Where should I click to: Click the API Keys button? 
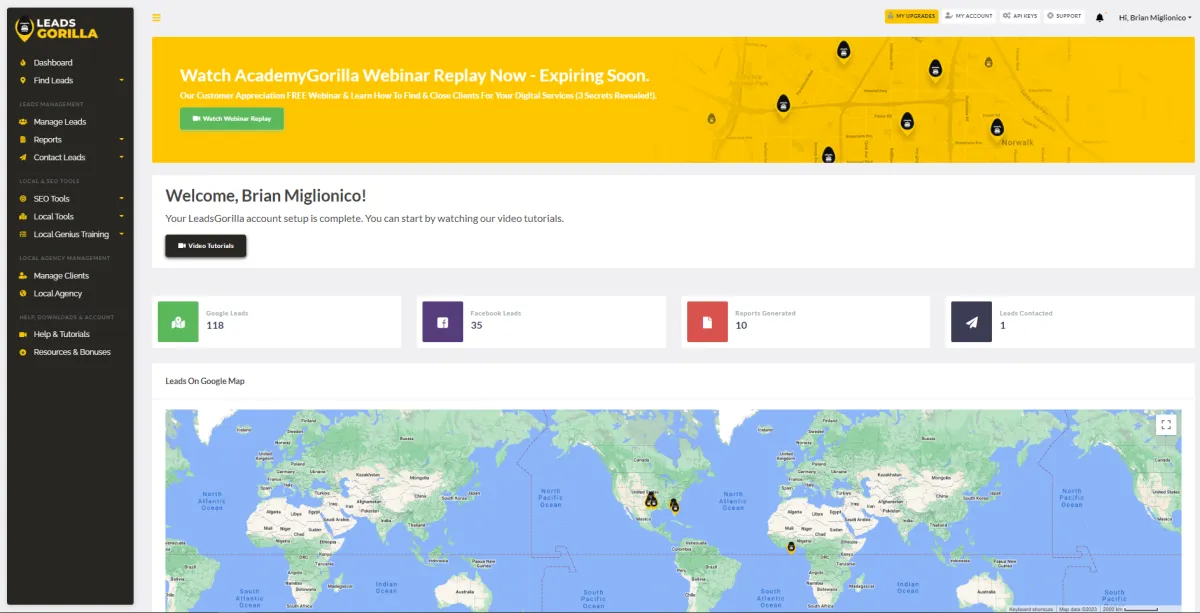point(1020,16)
